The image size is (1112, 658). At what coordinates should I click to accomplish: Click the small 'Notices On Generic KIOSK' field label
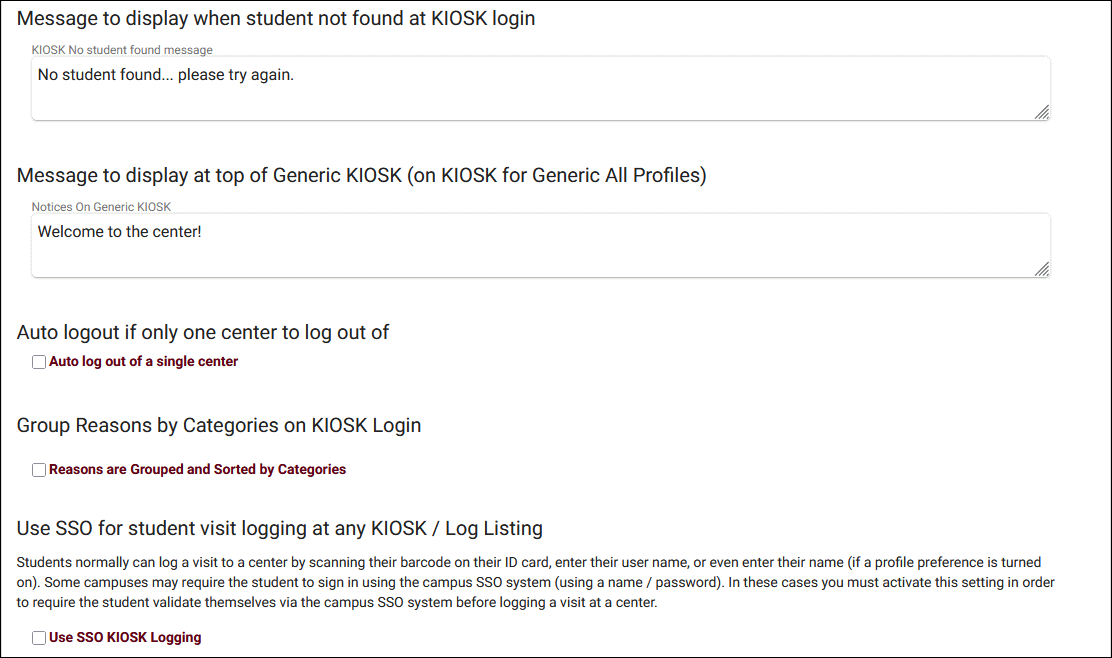pos(101,207)
